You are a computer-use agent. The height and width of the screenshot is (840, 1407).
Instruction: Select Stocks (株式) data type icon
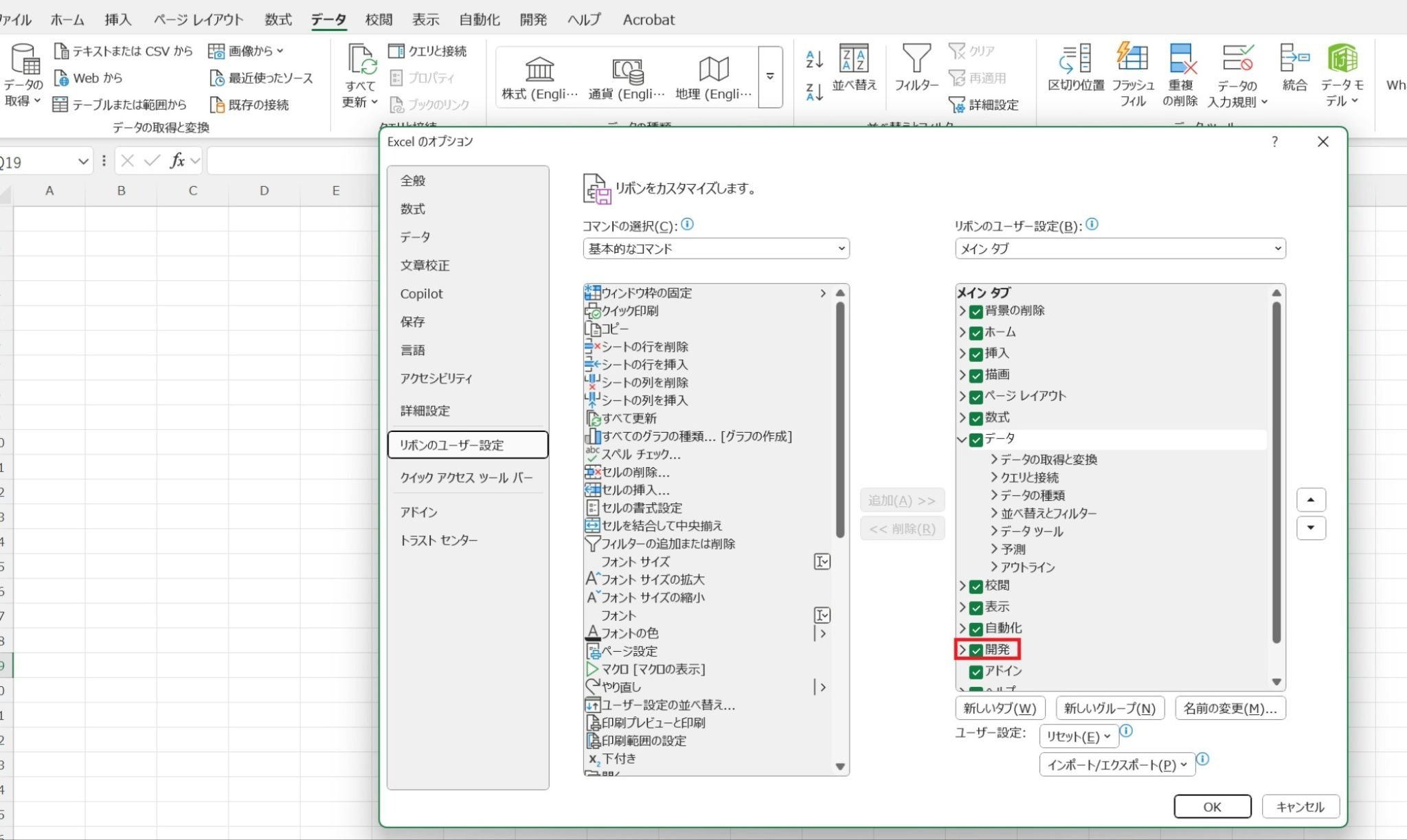coord(539,69)
